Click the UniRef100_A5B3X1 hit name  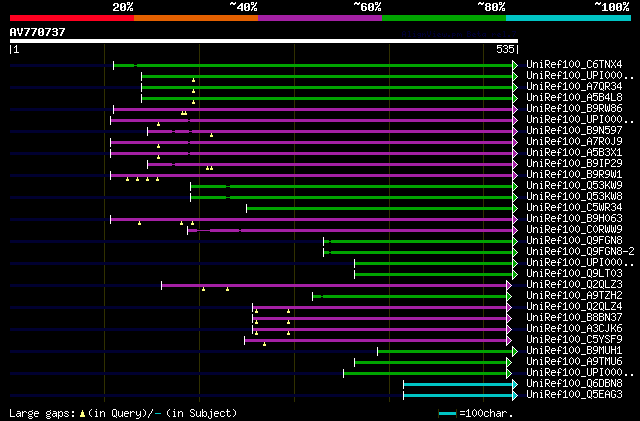pyautogui.click(x=574, y=153)
